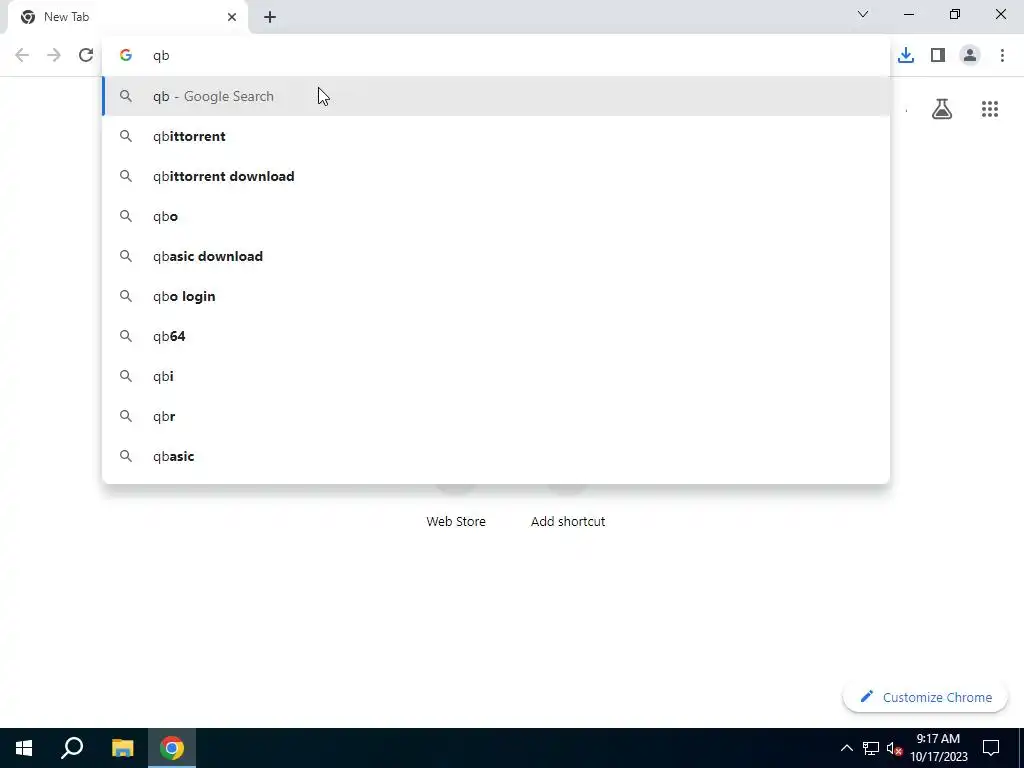Reload the current page
This screenshot has height=768, width=1024.
[x=86, y=56]
